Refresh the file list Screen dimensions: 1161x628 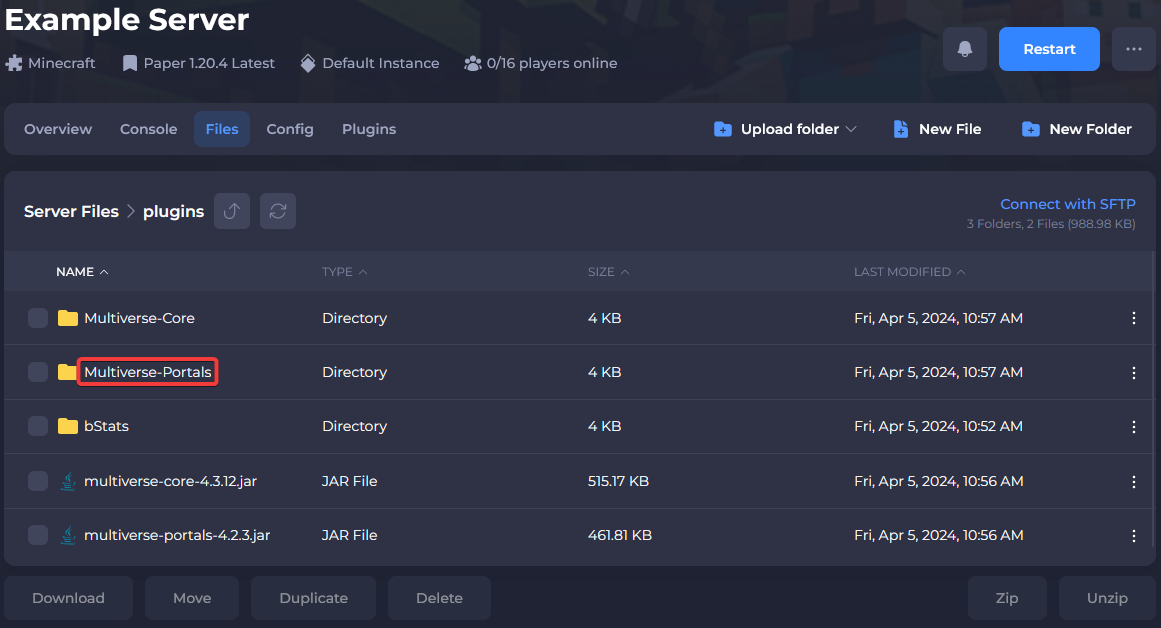pyautogui.click(x=278, y=211)
